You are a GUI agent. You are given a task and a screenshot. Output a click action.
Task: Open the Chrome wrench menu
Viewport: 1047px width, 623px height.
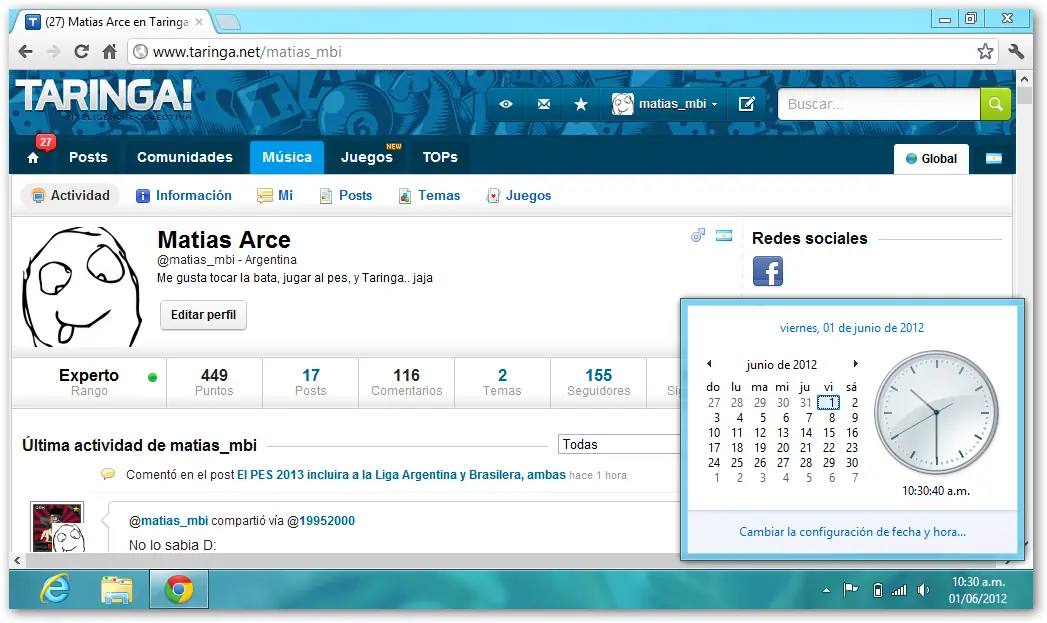1016,51
